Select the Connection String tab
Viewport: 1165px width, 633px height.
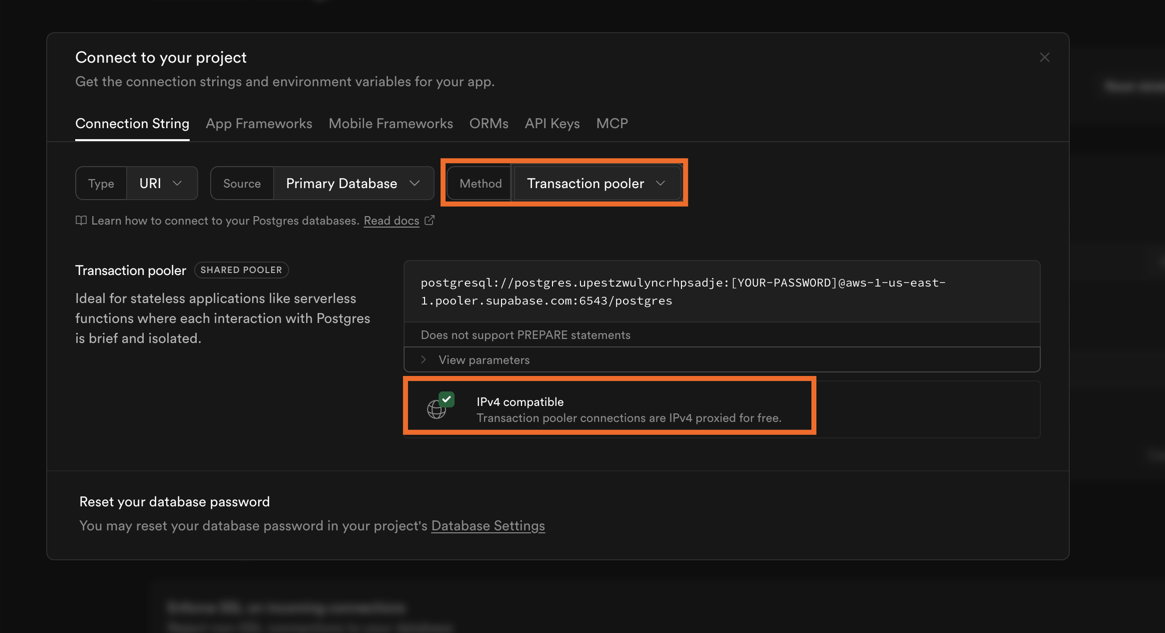pos(132,124)
